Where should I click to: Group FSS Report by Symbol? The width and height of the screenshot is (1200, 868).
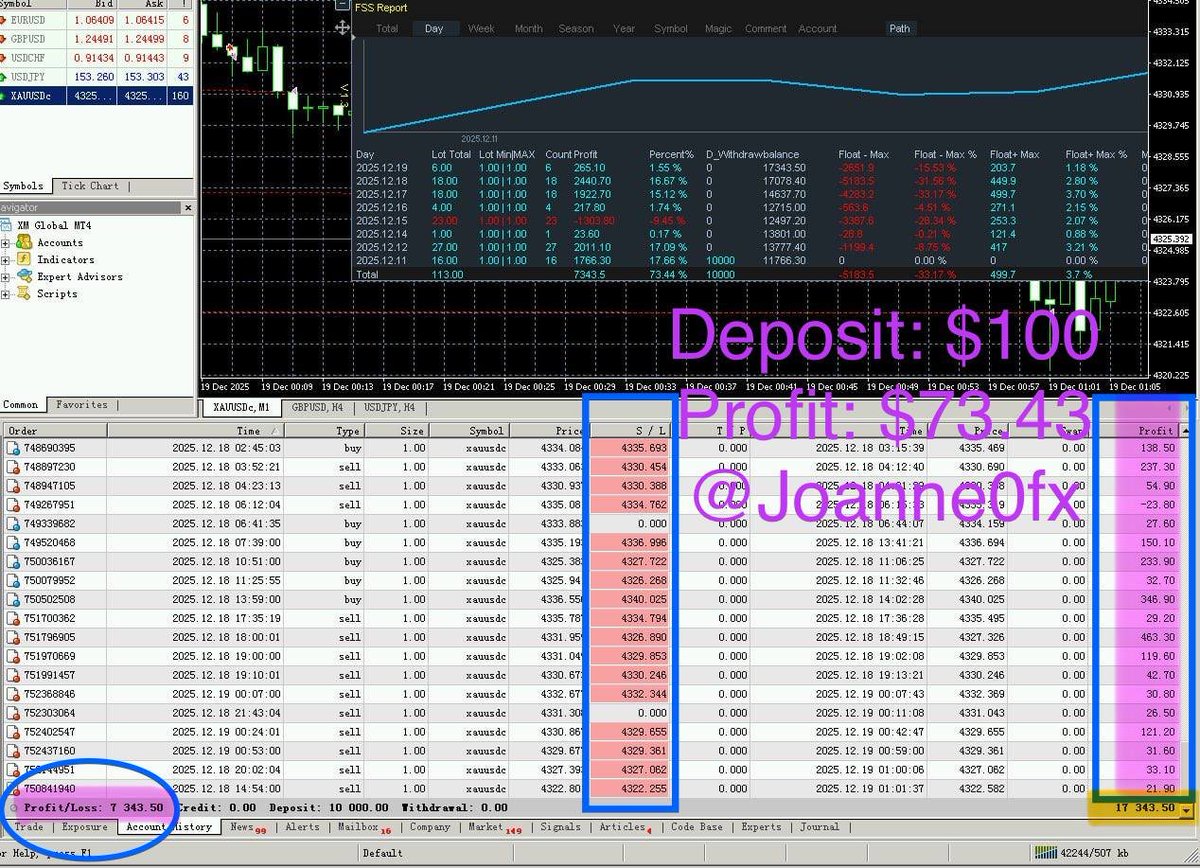(671, 29)
